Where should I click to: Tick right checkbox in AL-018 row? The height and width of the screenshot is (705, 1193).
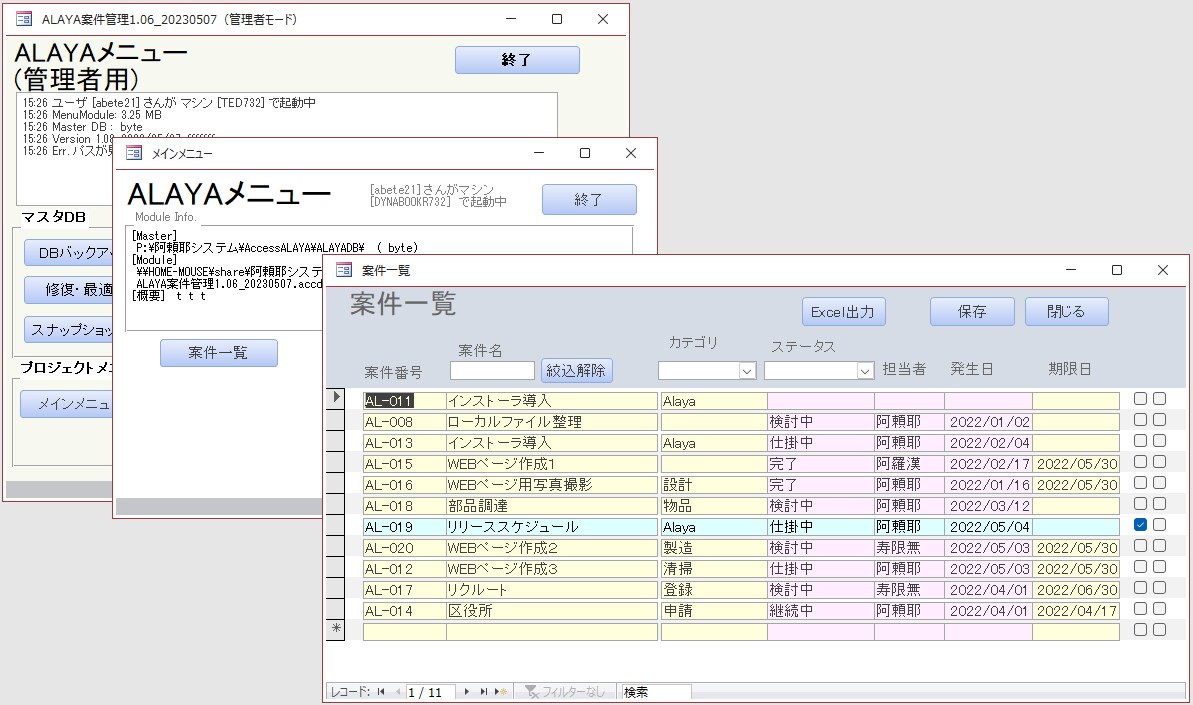pyautogui.click(x=1160, y=503)
